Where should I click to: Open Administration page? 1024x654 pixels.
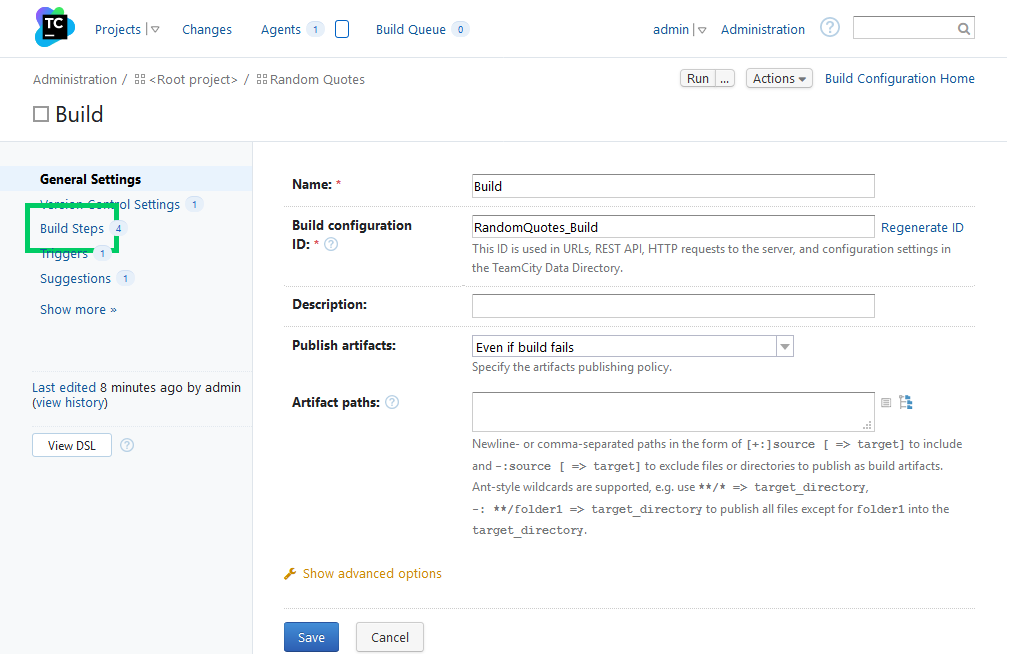pyautogui.click(x=763, y=29)
